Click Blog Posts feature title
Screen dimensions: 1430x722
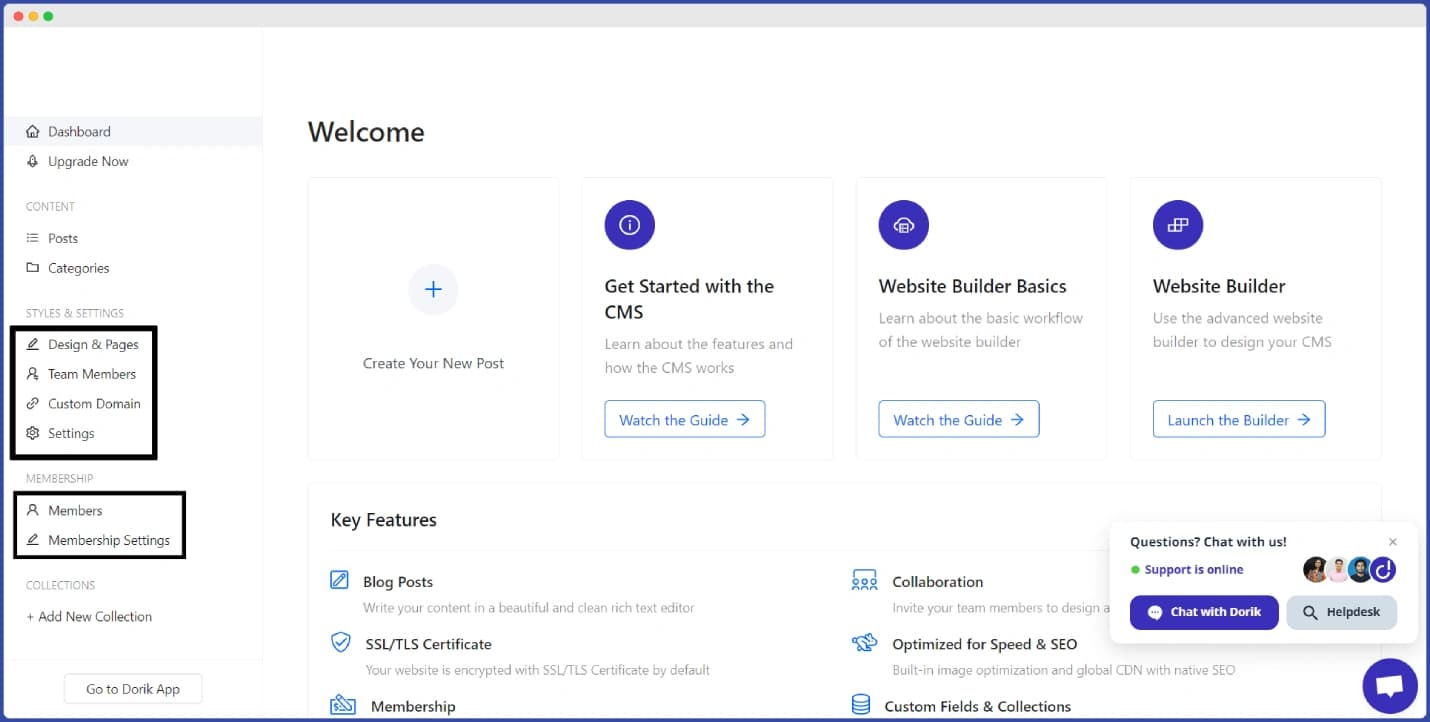[x=398, y=582]
